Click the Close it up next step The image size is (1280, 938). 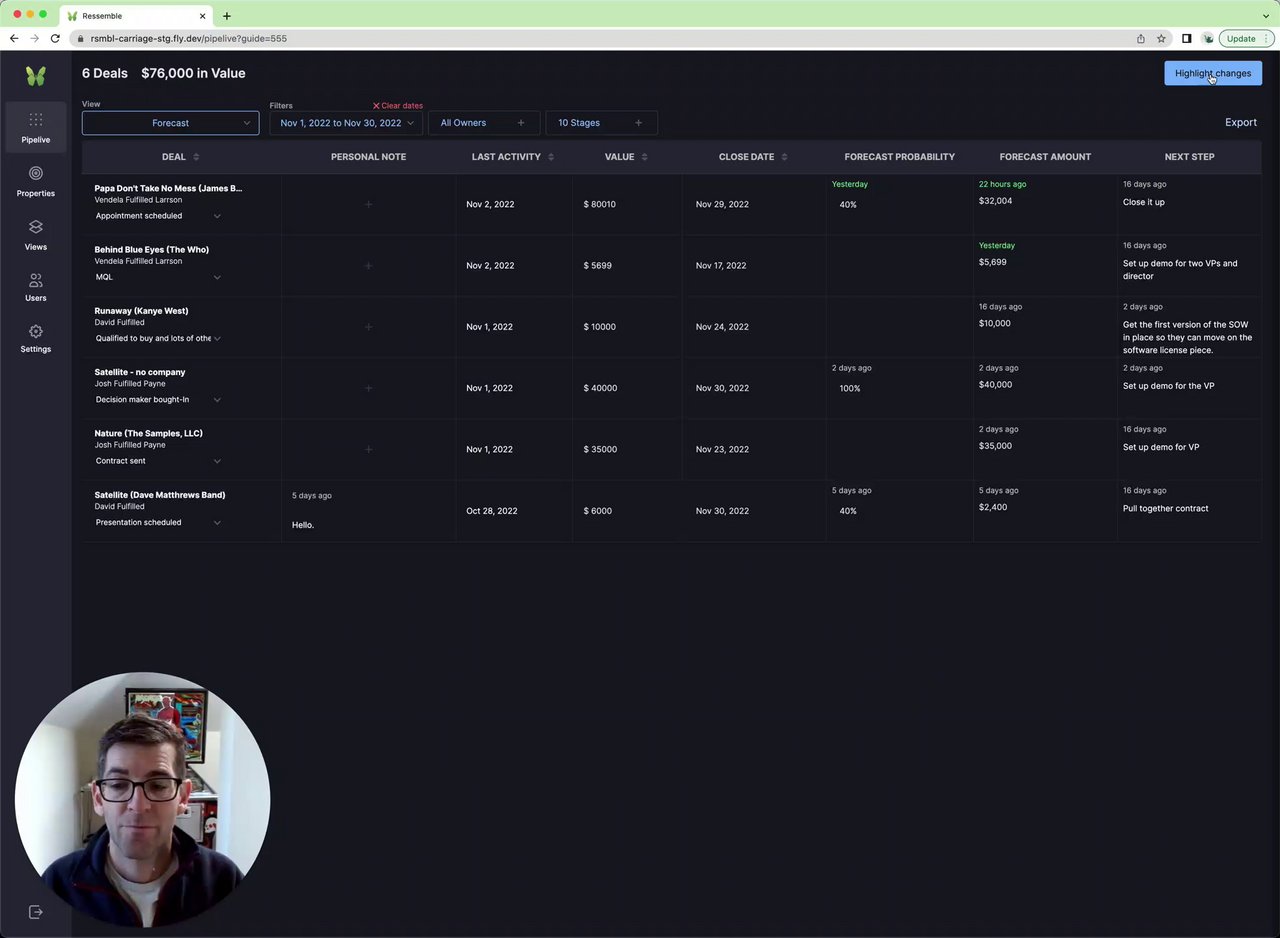[1144, 202]
